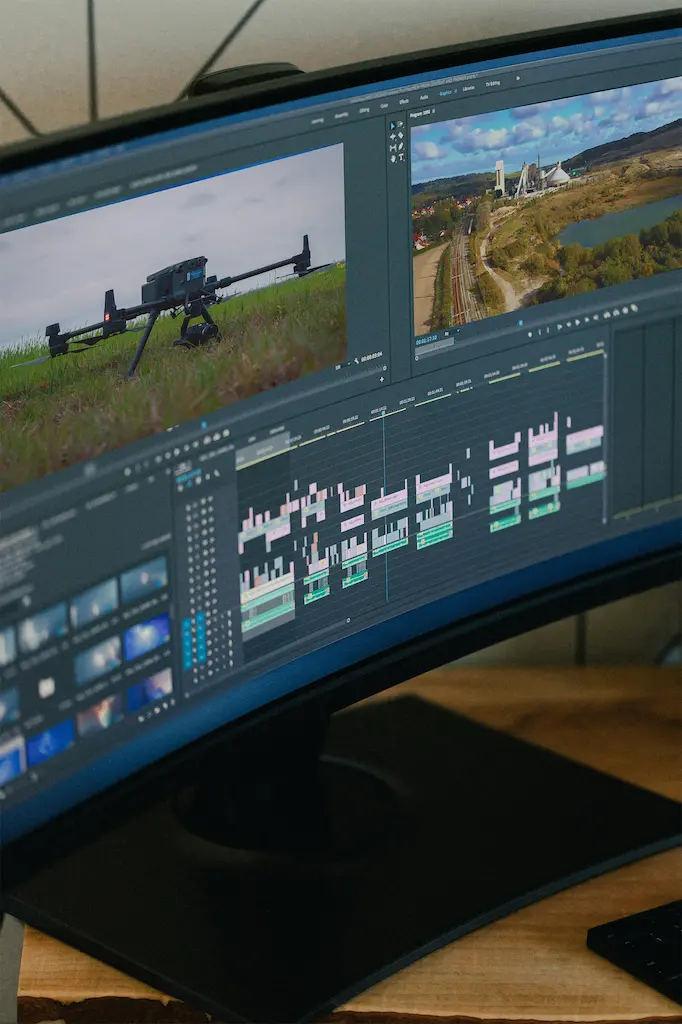Select the top-right clip thumbnail in the Project panel

(x=144, y=579)
